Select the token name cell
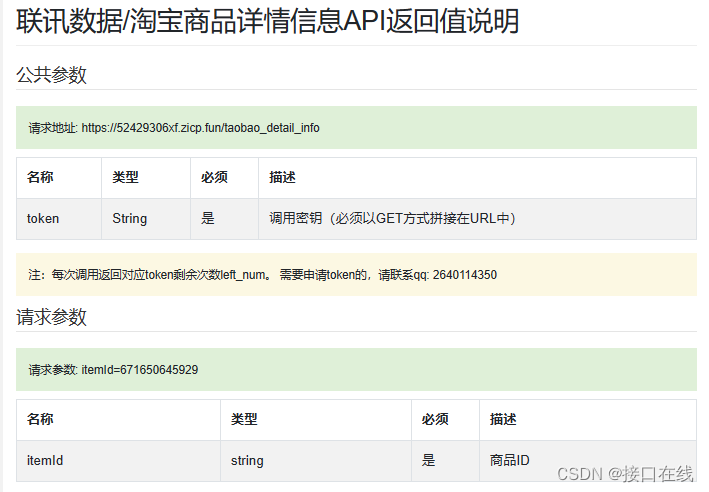709x492 pixels. tap(59, 219)
